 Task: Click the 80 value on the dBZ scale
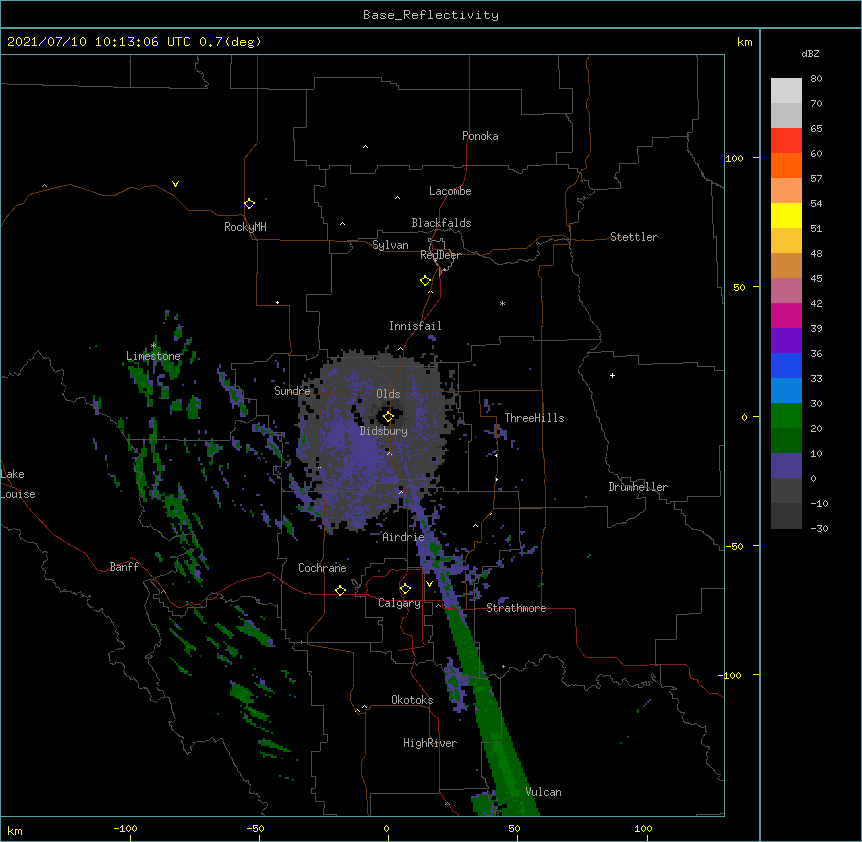[x=816, y=79]
